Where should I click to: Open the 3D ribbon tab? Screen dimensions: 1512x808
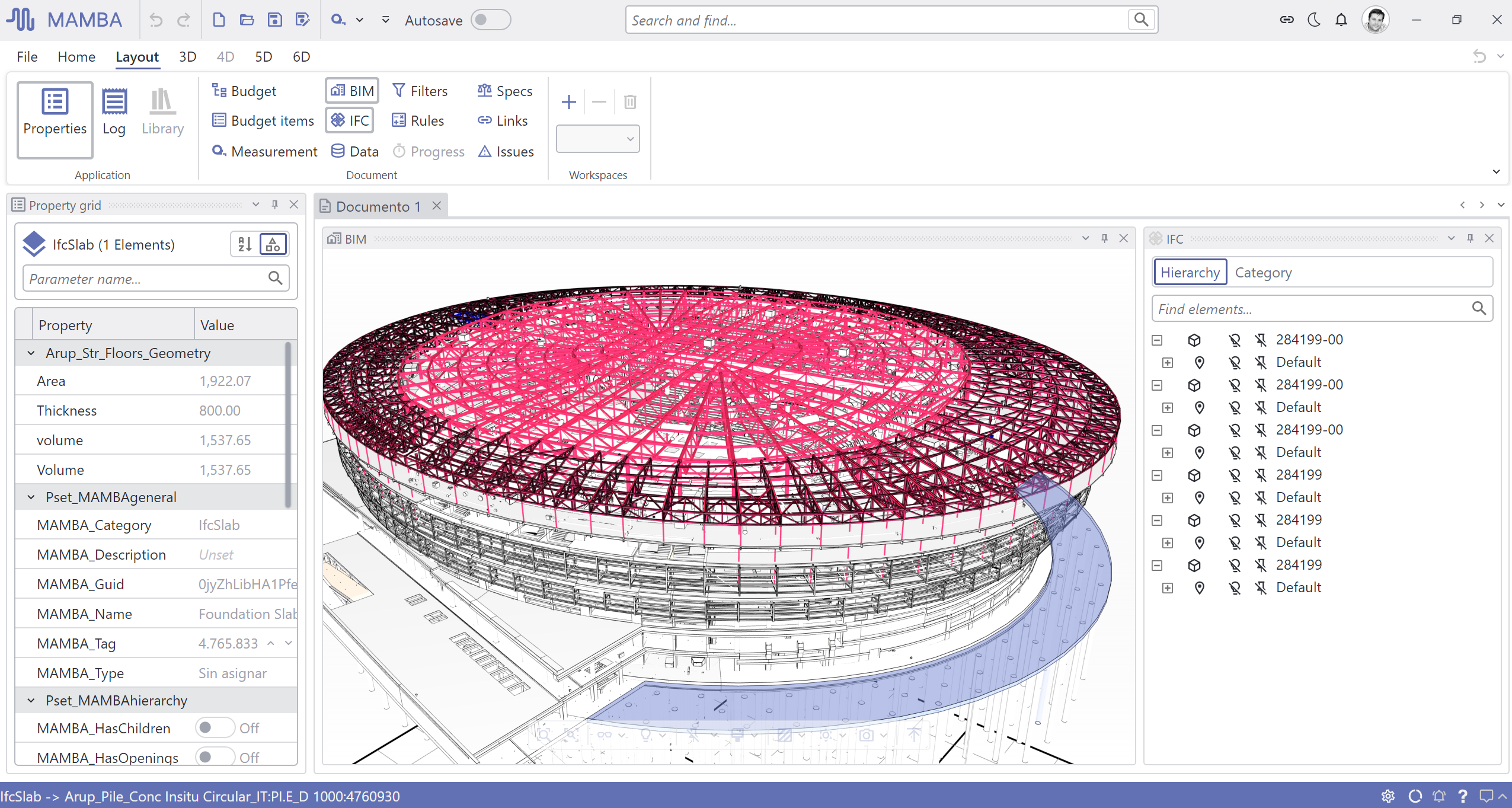[x=187, y=57]
